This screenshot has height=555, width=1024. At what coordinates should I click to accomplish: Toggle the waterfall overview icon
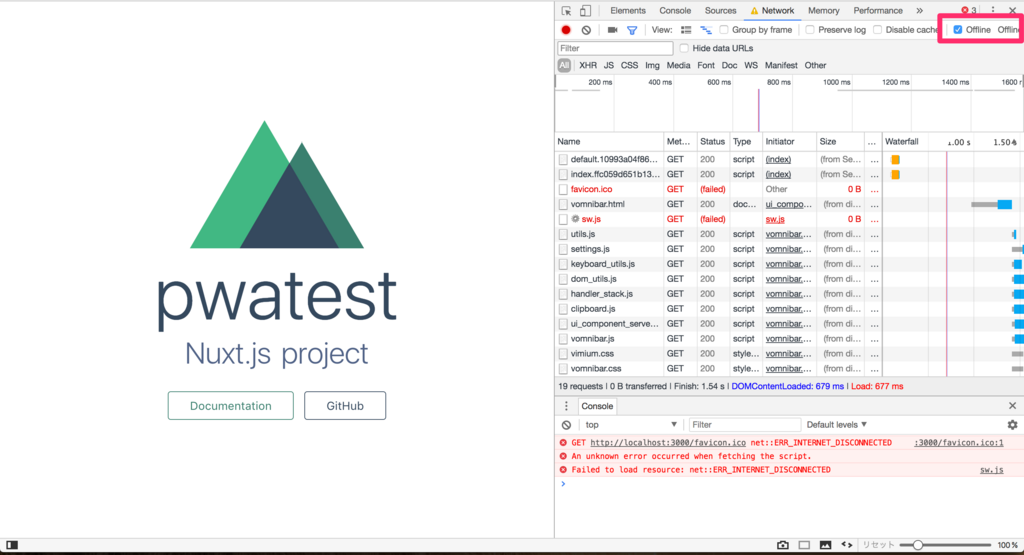click(x=706, y=30)
